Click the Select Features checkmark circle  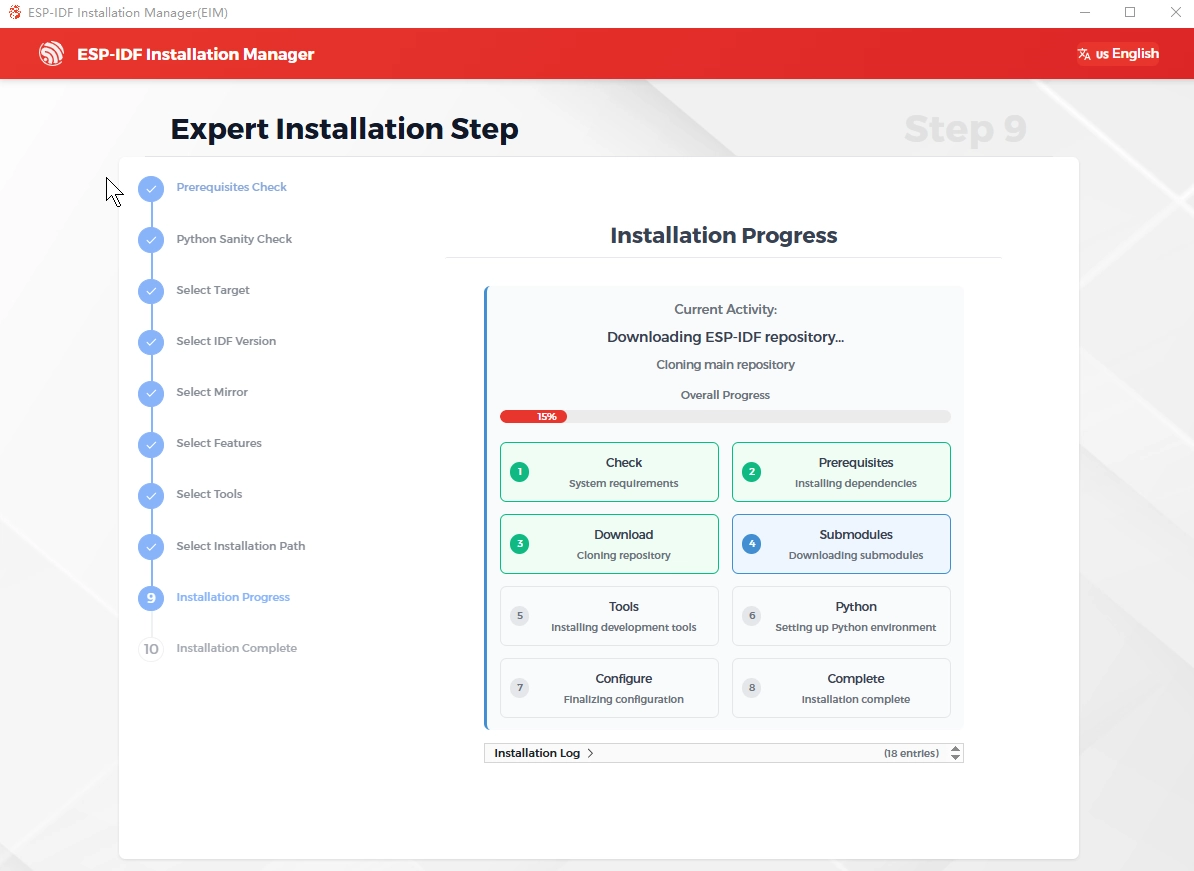tap(151, 444)
